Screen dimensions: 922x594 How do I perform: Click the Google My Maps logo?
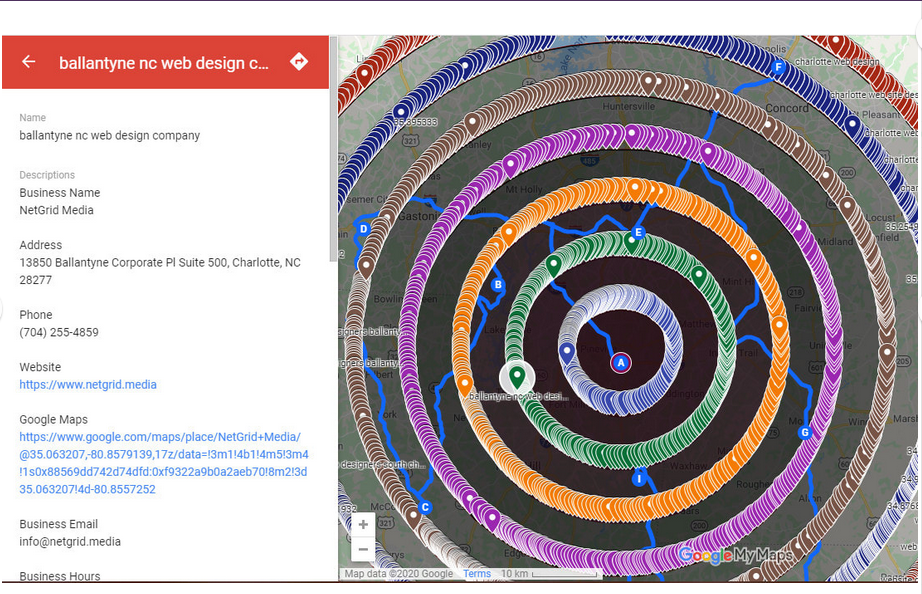[x=735, y=555]
